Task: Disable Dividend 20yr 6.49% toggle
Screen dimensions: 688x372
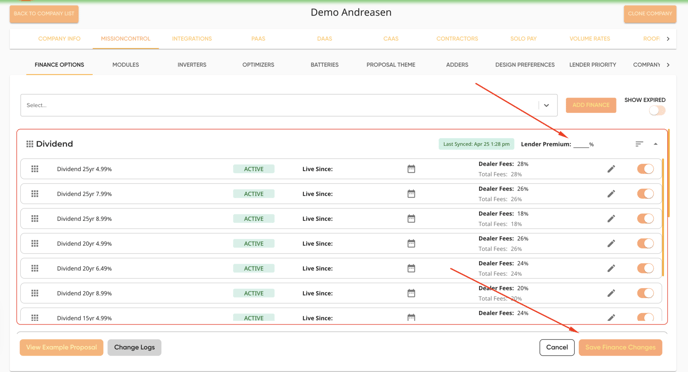Action: point(645,268)
